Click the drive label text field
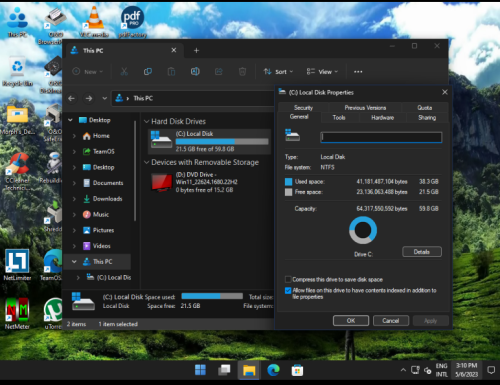 (x=381, y=137)
